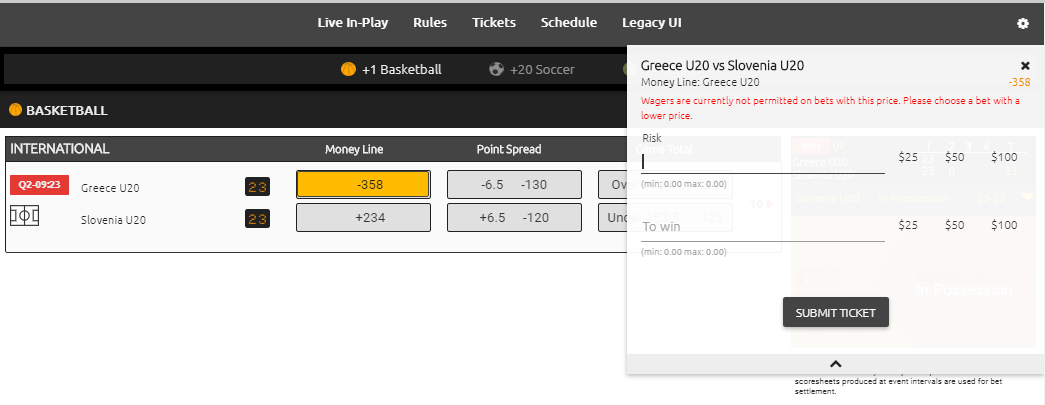This screenshot has height=405, width=1045.
Task: Click the Slovenia U20 scoreboard number icon
Action: (257, 219)
